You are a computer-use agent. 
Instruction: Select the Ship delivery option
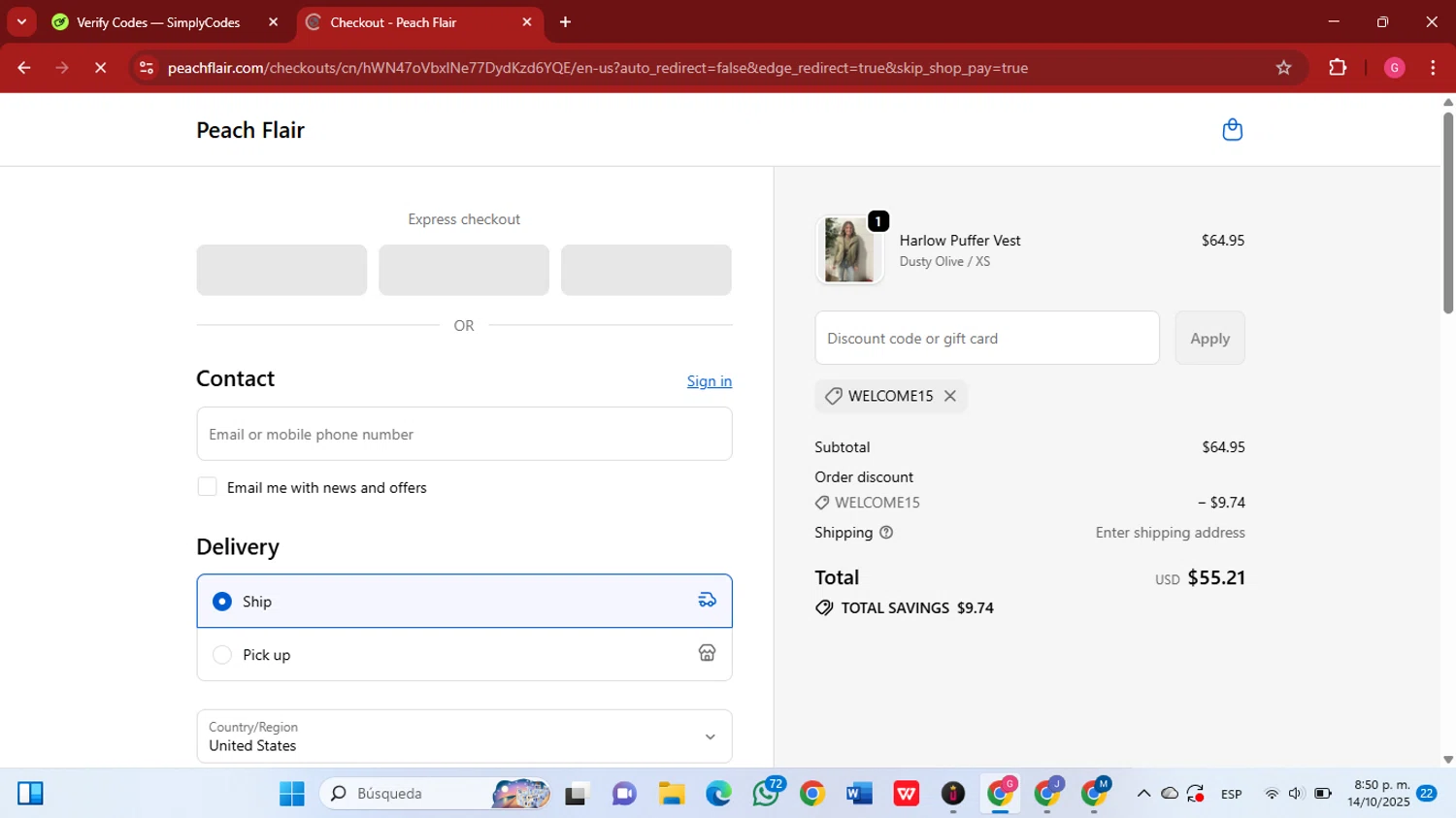coord(464,602)
